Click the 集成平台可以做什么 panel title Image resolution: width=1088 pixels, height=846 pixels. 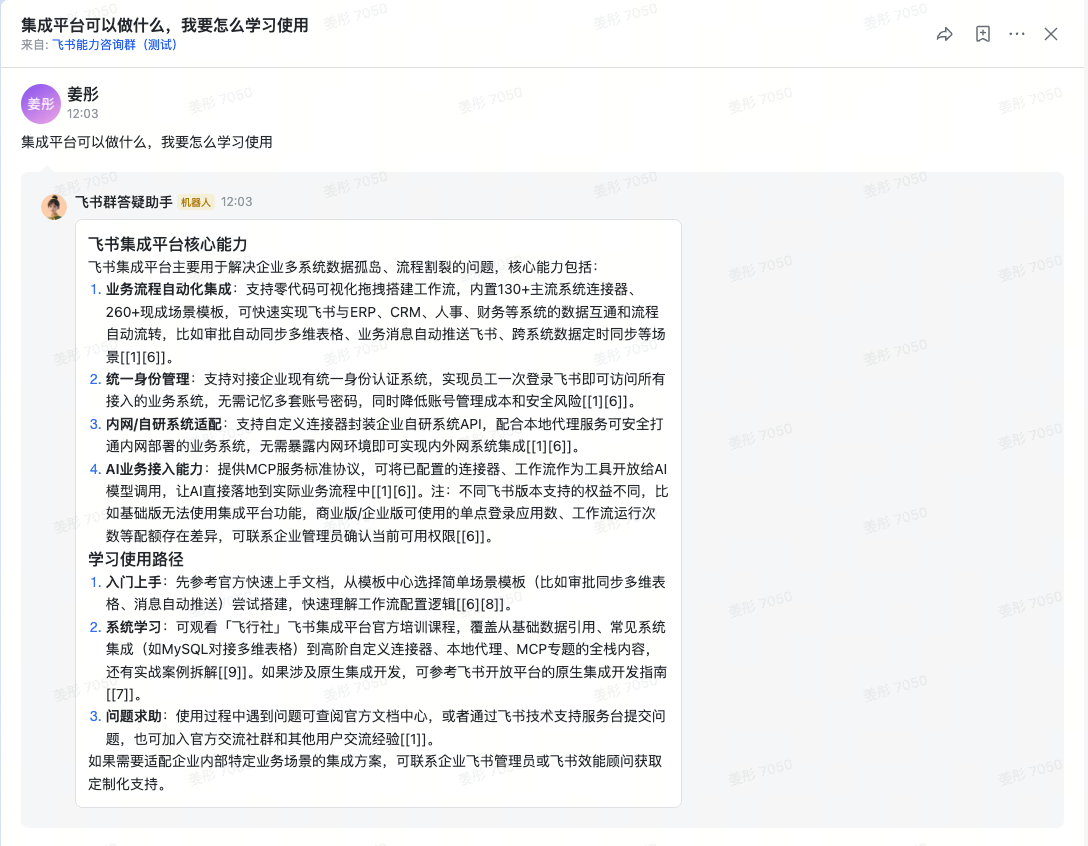tap(164, 25)
